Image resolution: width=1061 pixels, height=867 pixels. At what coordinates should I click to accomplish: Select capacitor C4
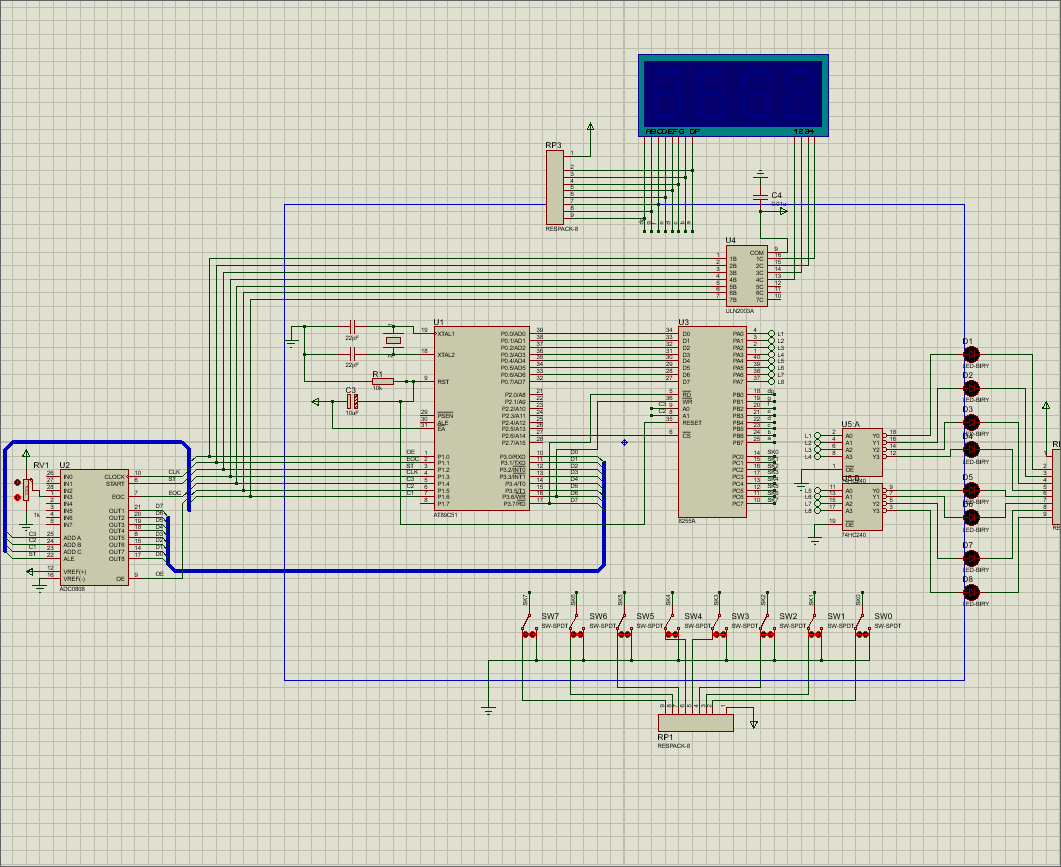[x=761, y=197]
